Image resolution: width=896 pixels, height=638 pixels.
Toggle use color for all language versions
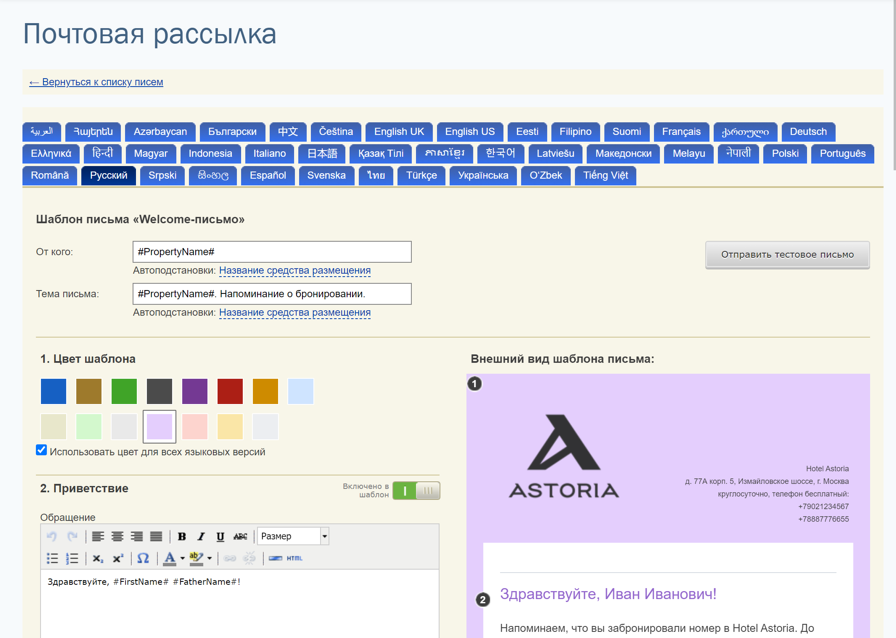[41, 450]
